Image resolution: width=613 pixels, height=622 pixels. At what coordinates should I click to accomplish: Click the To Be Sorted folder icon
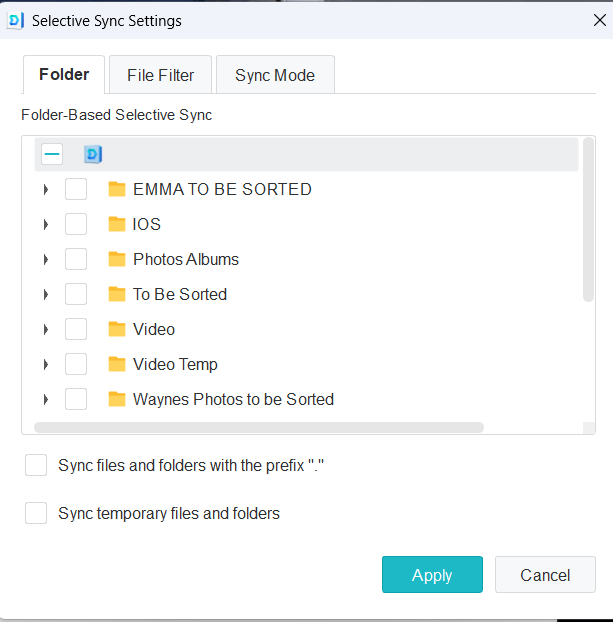point(117,294)
